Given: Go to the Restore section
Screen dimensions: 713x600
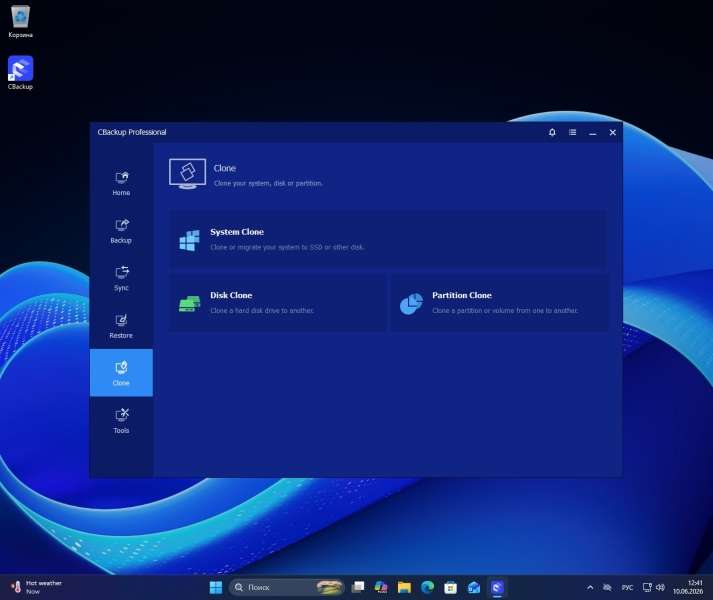Looking at the screenshot, I should pos(121,326).
